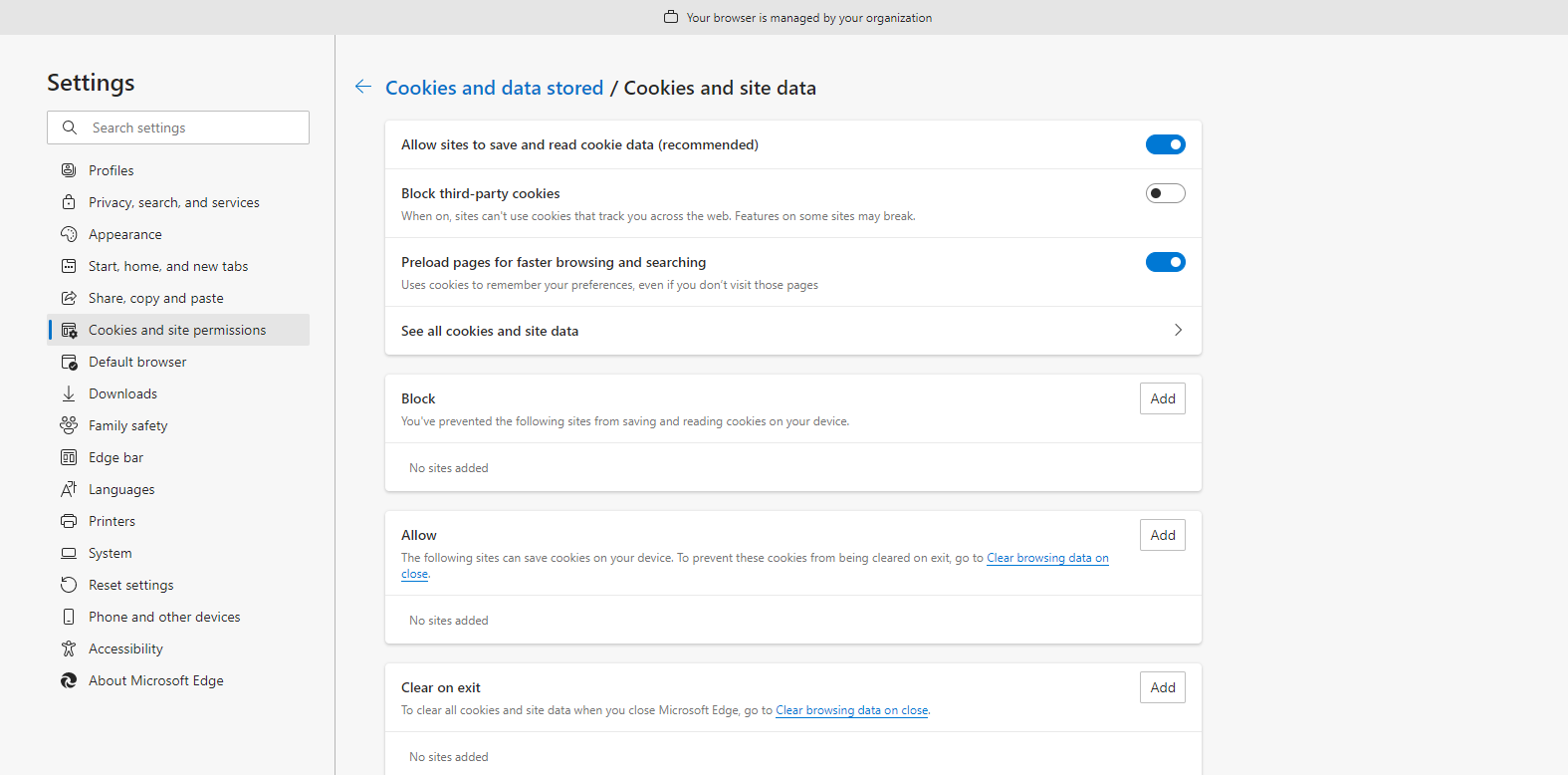Click Add button in Clear on exit section
1568x775 pixels.
1163,687
